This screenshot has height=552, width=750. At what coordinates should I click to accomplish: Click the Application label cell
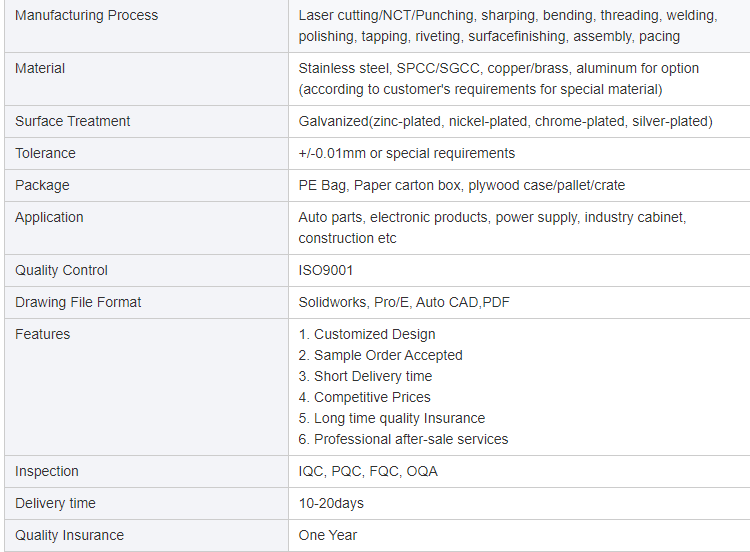click(49, 217)
